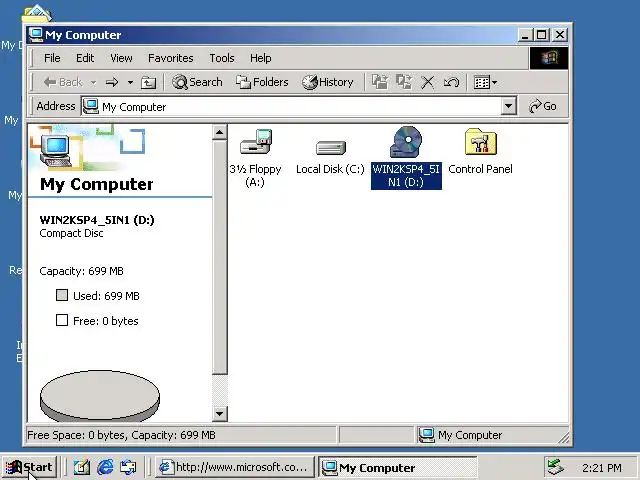Maximize the My Computer window
This screenshot has width=640, height=480.
(542, 35)
